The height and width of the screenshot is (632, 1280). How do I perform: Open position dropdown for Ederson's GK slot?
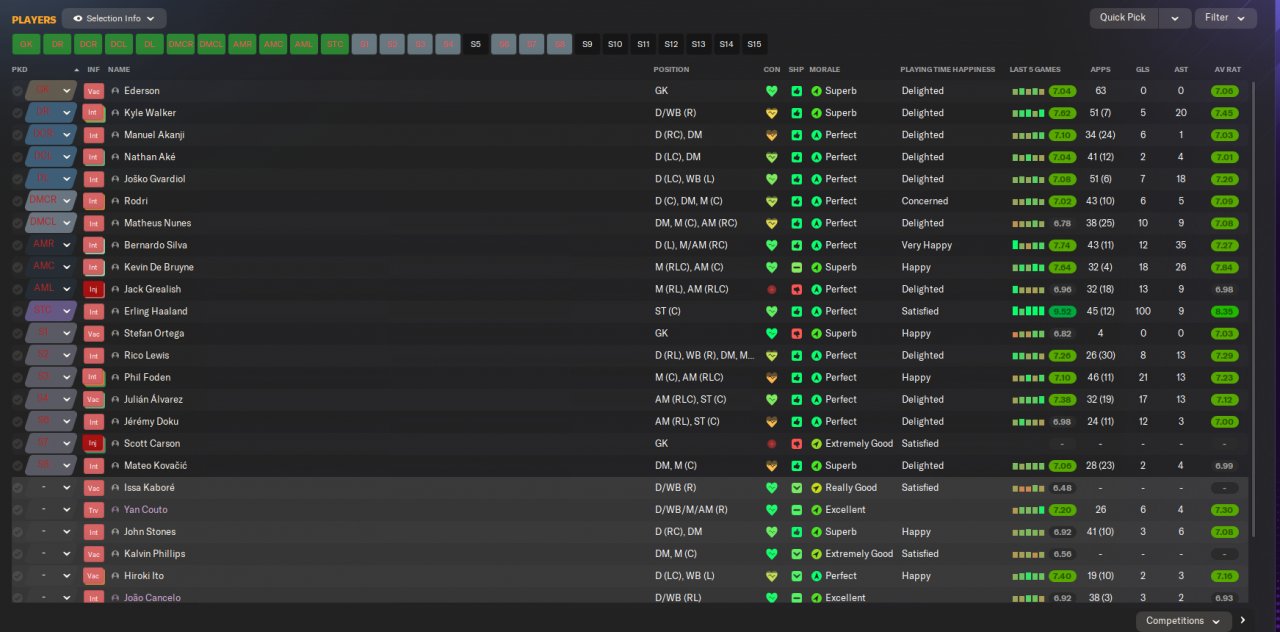[67, 91]
